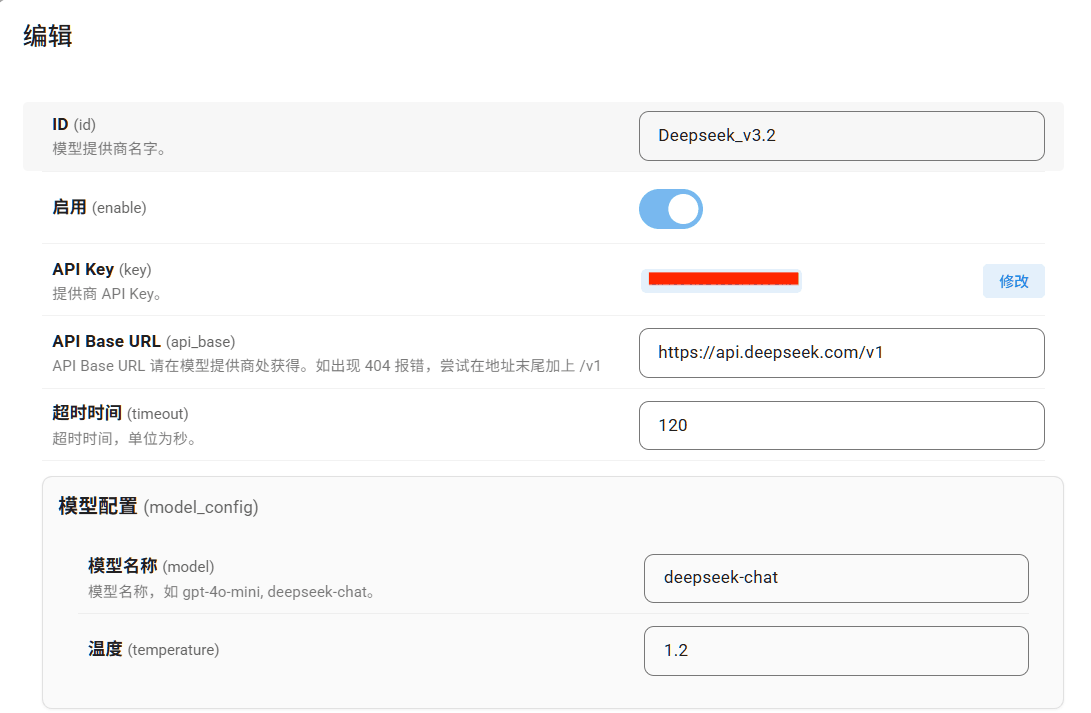Click the 模型提供商名字。 description
This screenshot has height=713, width=1091.
(x=110, y=149)
